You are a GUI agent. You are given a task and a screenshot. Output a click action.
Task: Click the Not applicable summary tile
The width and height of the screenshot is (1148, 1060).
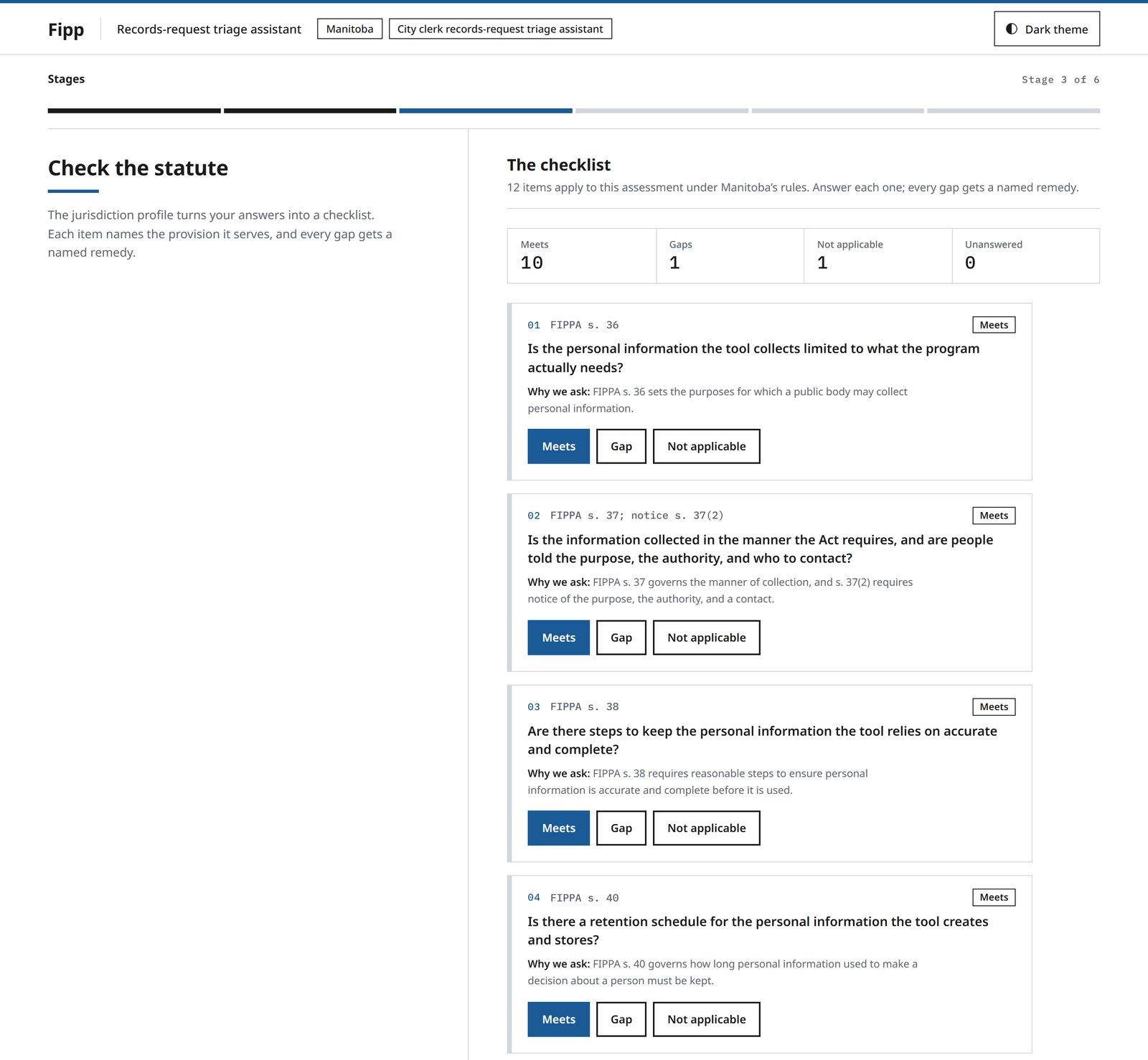coord(878,255)
